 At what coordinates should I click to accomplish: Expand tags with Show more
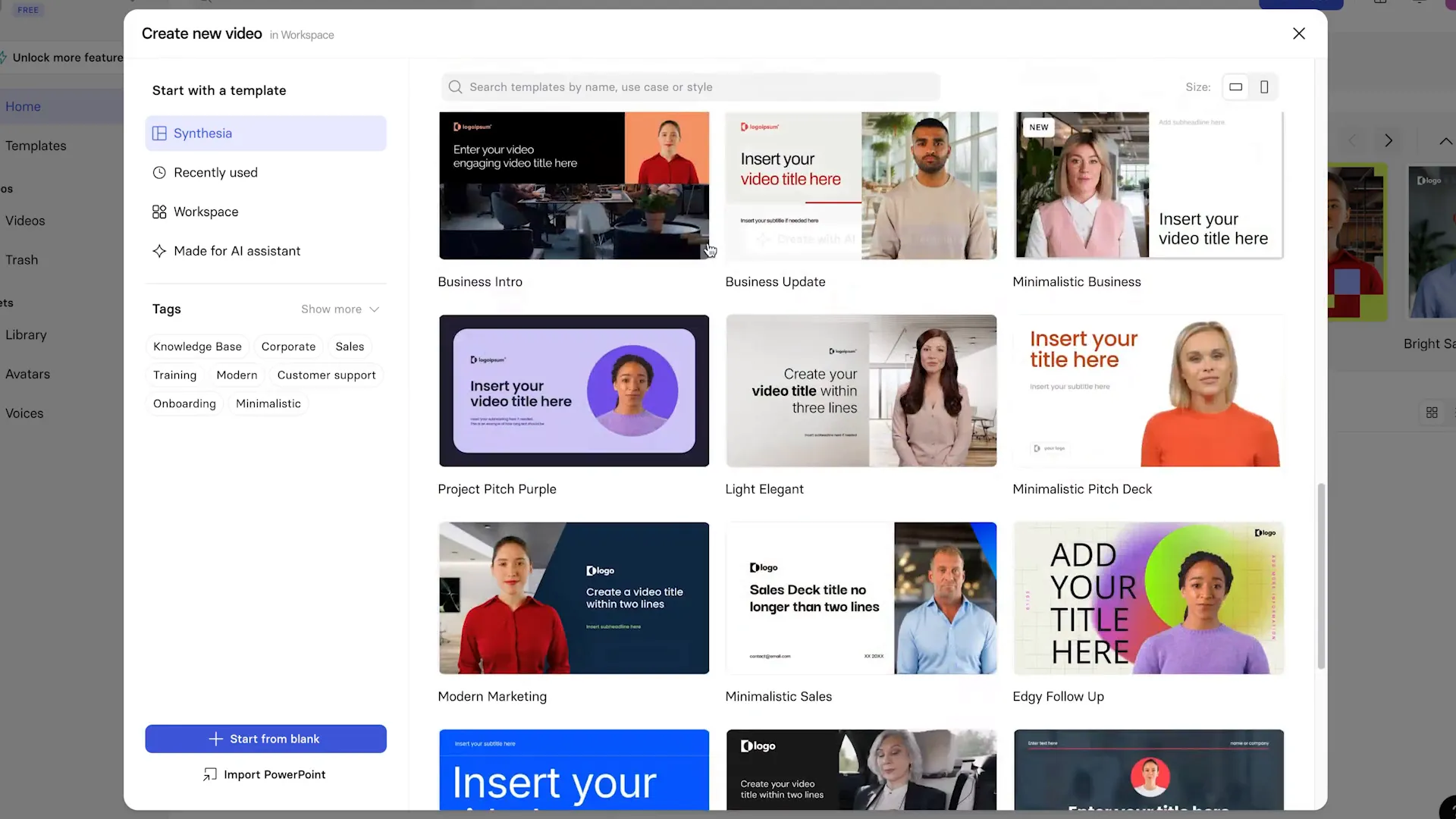click(340, 309)
